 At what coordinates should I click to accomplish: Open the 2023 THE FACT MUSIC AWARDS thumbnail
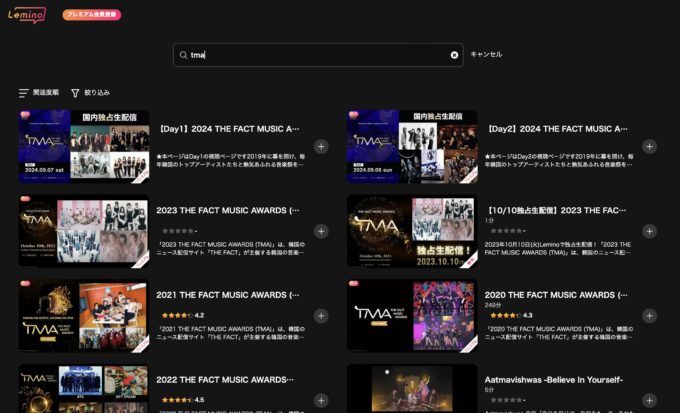[x=84, y=231]
